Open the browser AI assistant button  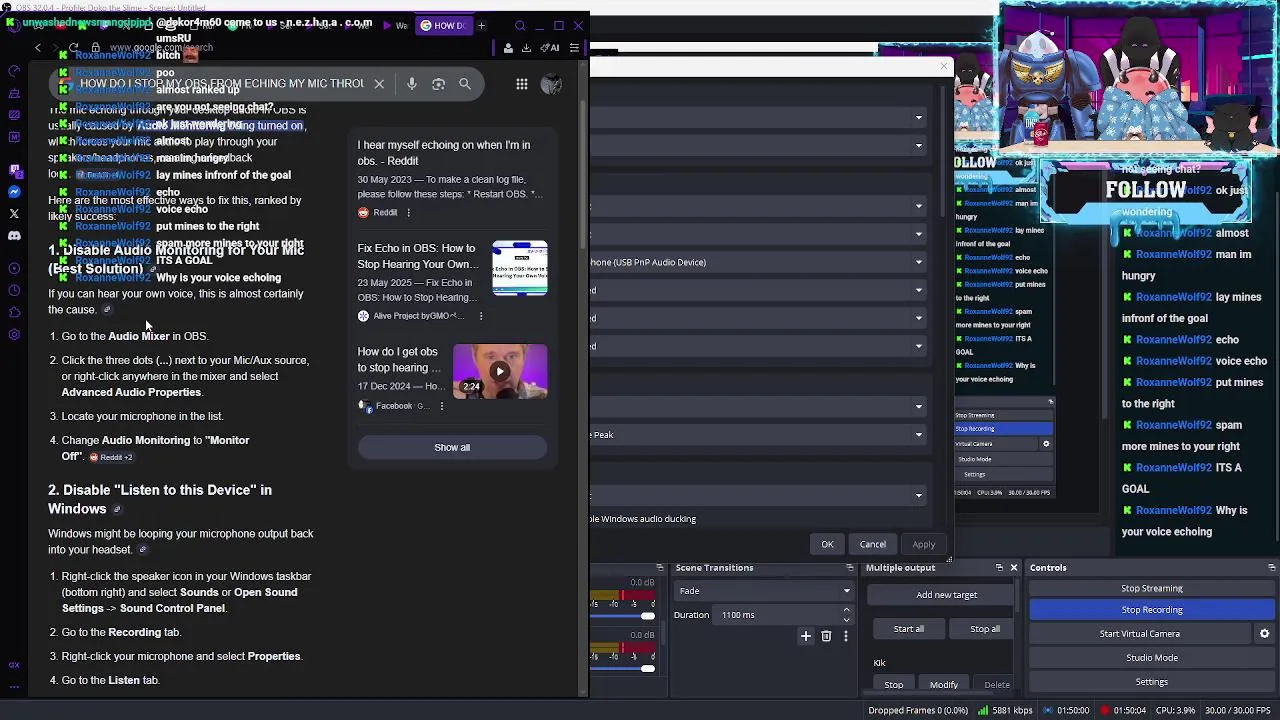click(x=550, y=47)
